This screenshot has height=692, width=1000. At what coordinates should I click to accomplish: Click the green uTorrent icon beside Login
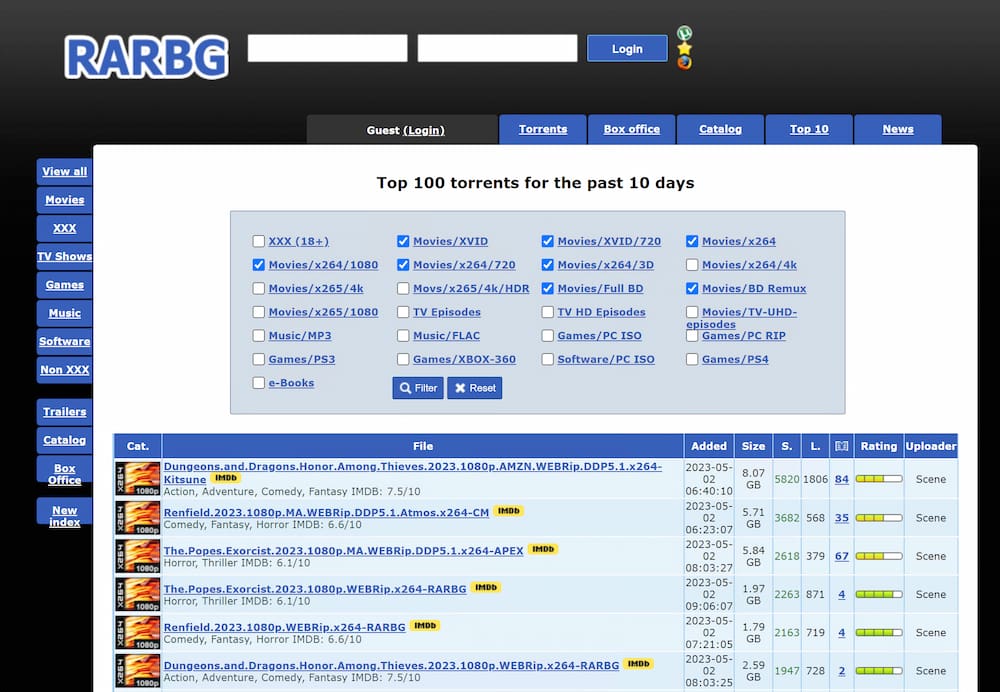click(x=684, y=33)
